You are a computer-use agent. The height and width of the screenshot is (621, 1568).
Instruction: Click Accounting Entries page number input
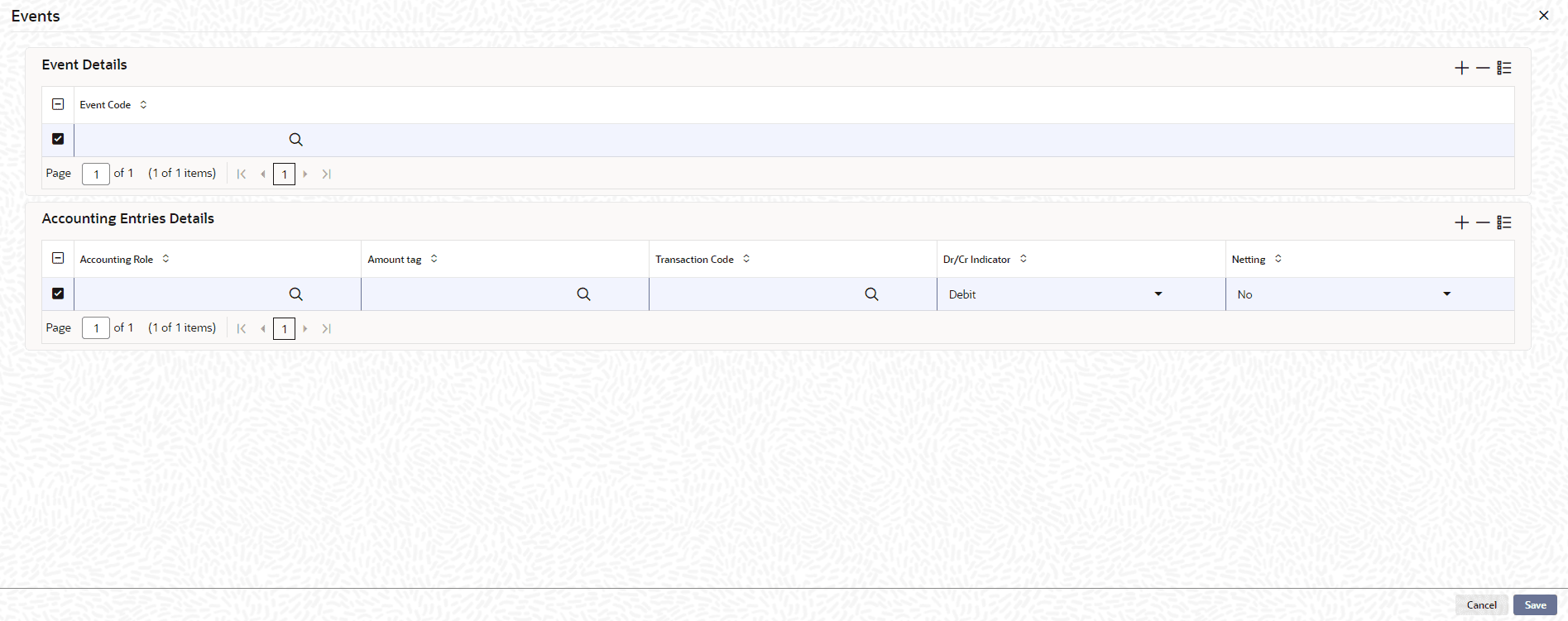tap(96, 328)
